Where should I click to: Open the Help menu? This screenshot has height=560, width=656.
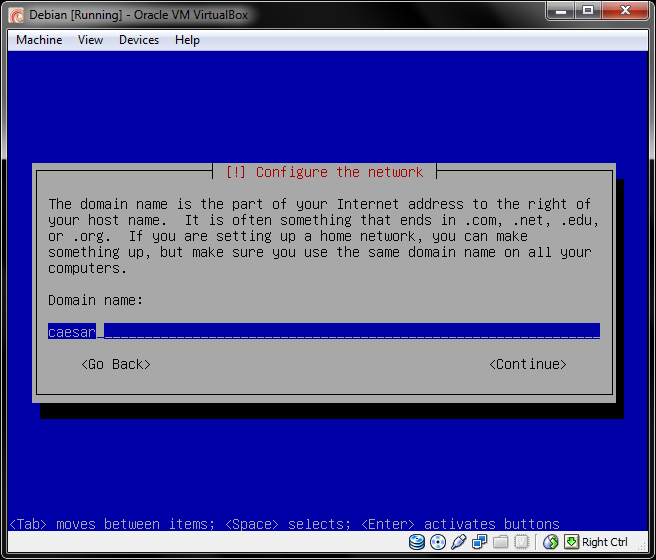(187, 40)
